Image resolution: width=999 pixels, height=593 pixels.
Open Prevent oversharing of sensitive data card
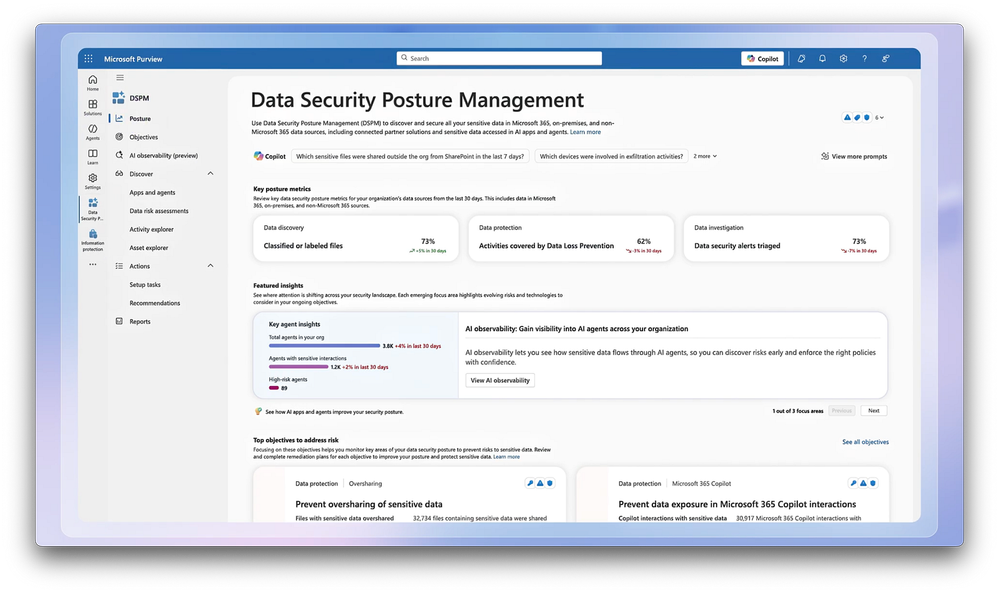(x=409, y=496)
